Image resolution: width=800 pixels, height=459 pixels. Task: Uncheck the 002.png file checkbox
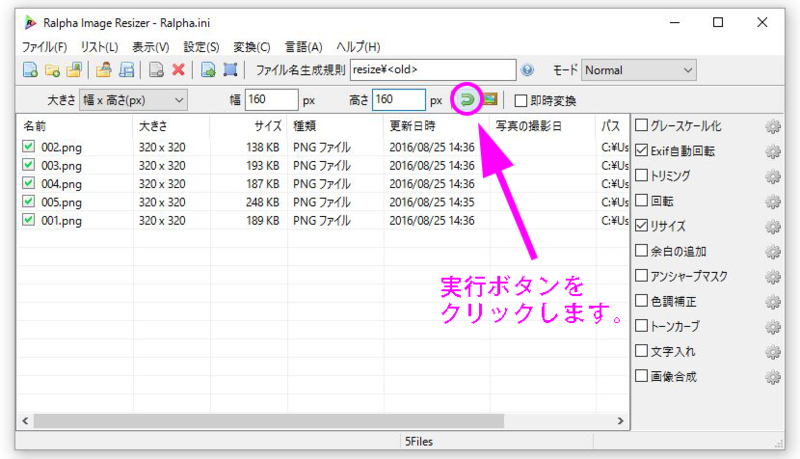(29, 146)
